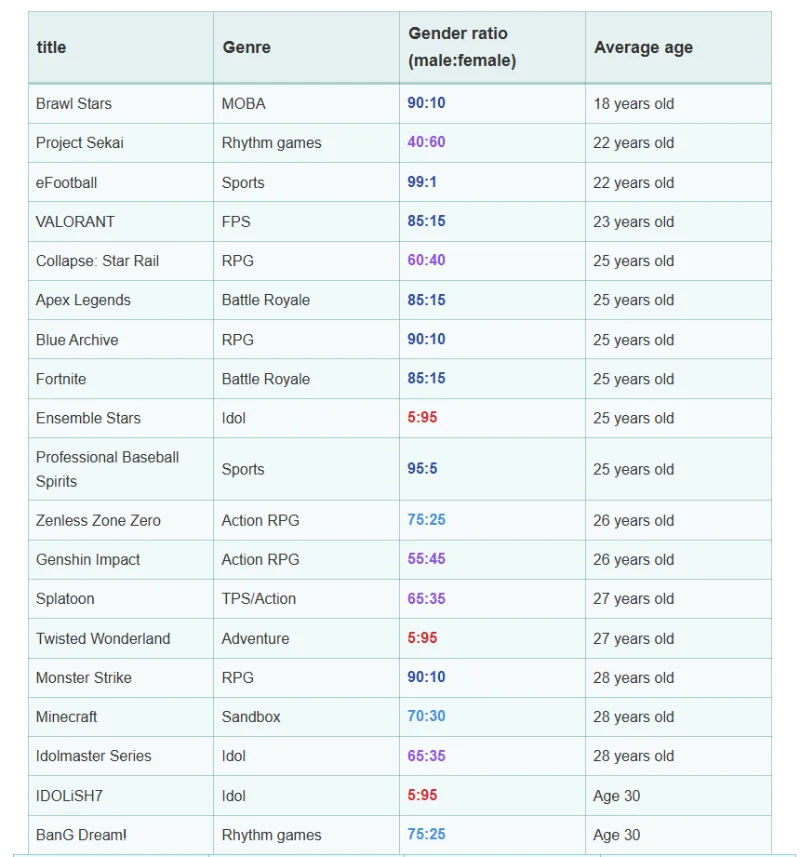Click the 70:30 gender ratio value

click(x=426, y=716)
